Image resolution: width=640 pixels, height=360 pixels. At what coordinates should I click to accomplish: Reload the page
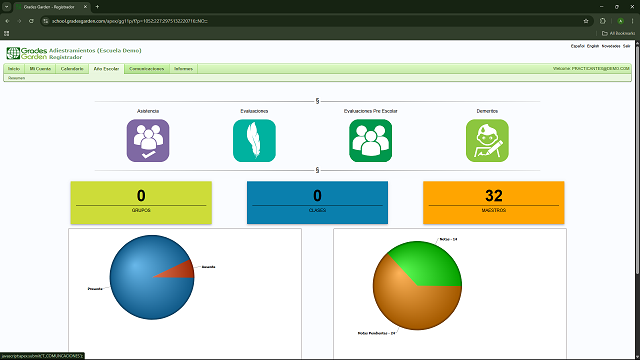(31, 21)
